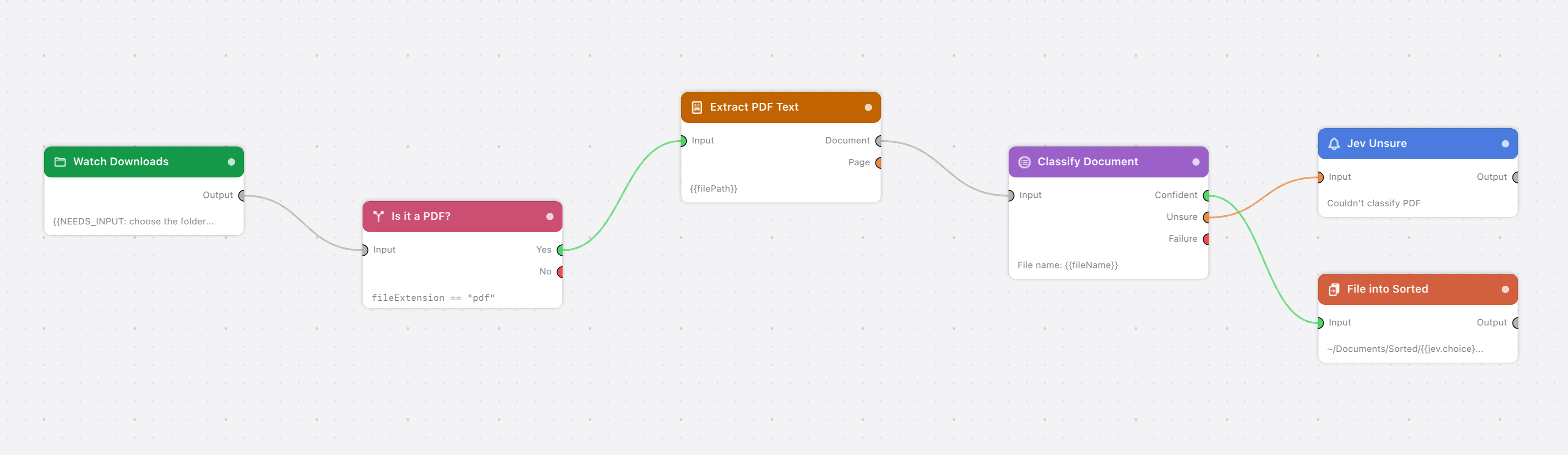Select the Classify Document Input port
This screenshot has height=455, width=1568.
pyautogui.click(x=1011, y=195)
